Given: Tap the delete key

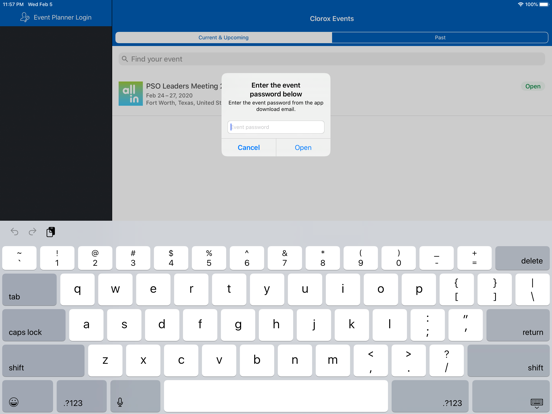Looking at the screenshot, I should coord(522,258).
